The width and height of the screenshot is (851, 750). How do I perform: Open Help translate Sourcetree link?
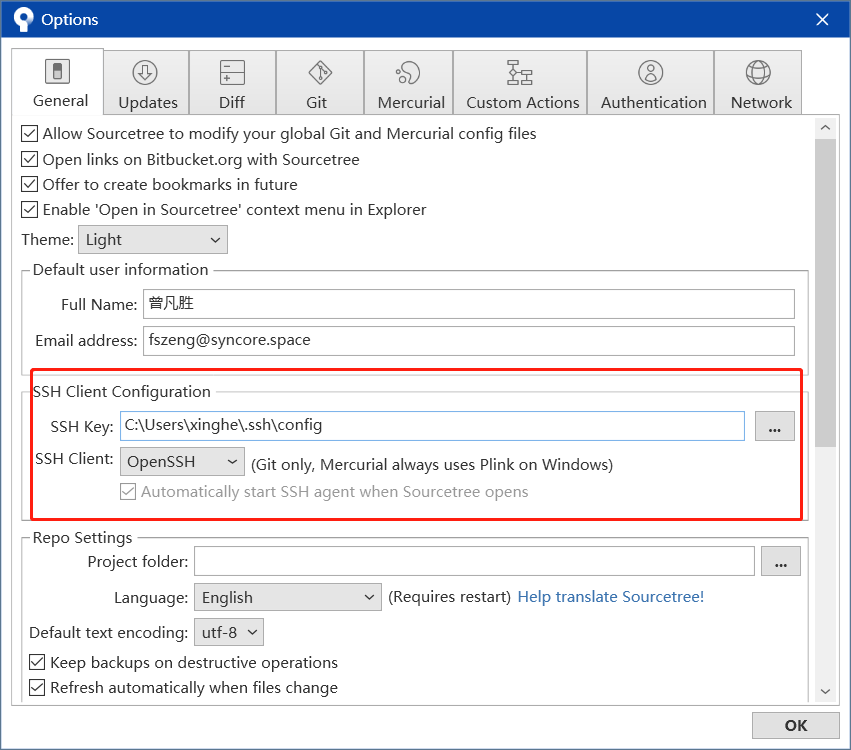point(611,596)
